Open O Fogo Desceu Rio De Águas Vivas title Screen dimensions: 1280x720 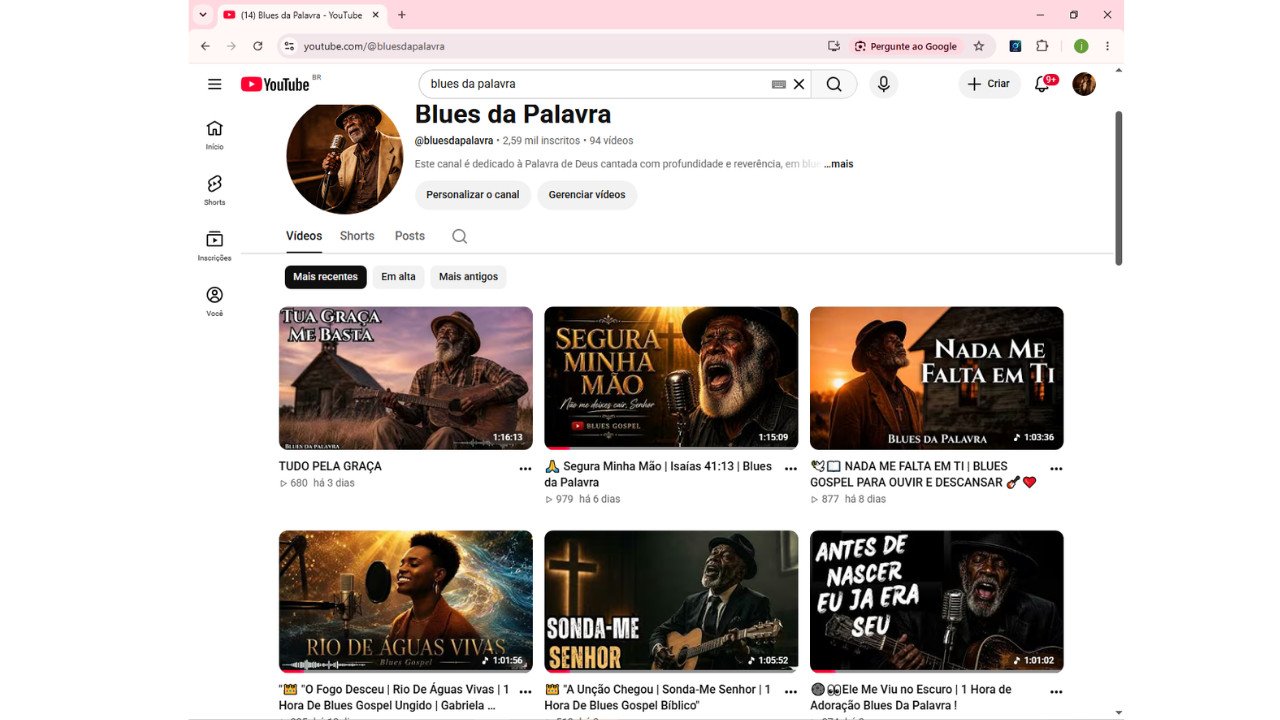click(394, 697)
